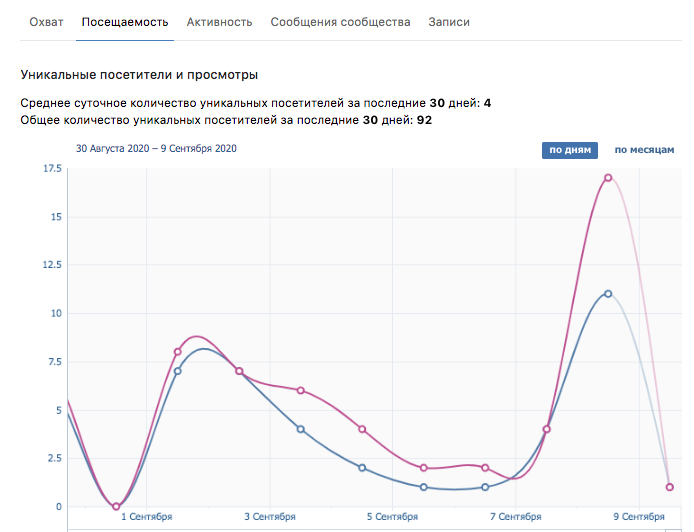Click the pink peak data point at 17
This screenshot has width=694, height=532.
608,178
